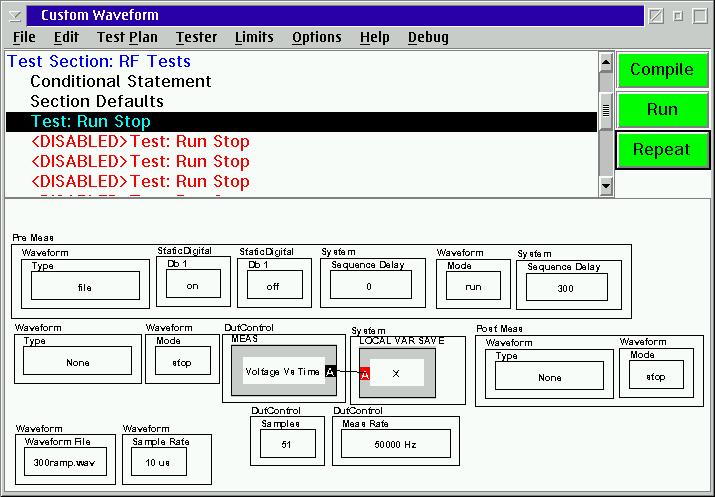Click Waveform File field 300ramp.wav

[x=65, y=461]
